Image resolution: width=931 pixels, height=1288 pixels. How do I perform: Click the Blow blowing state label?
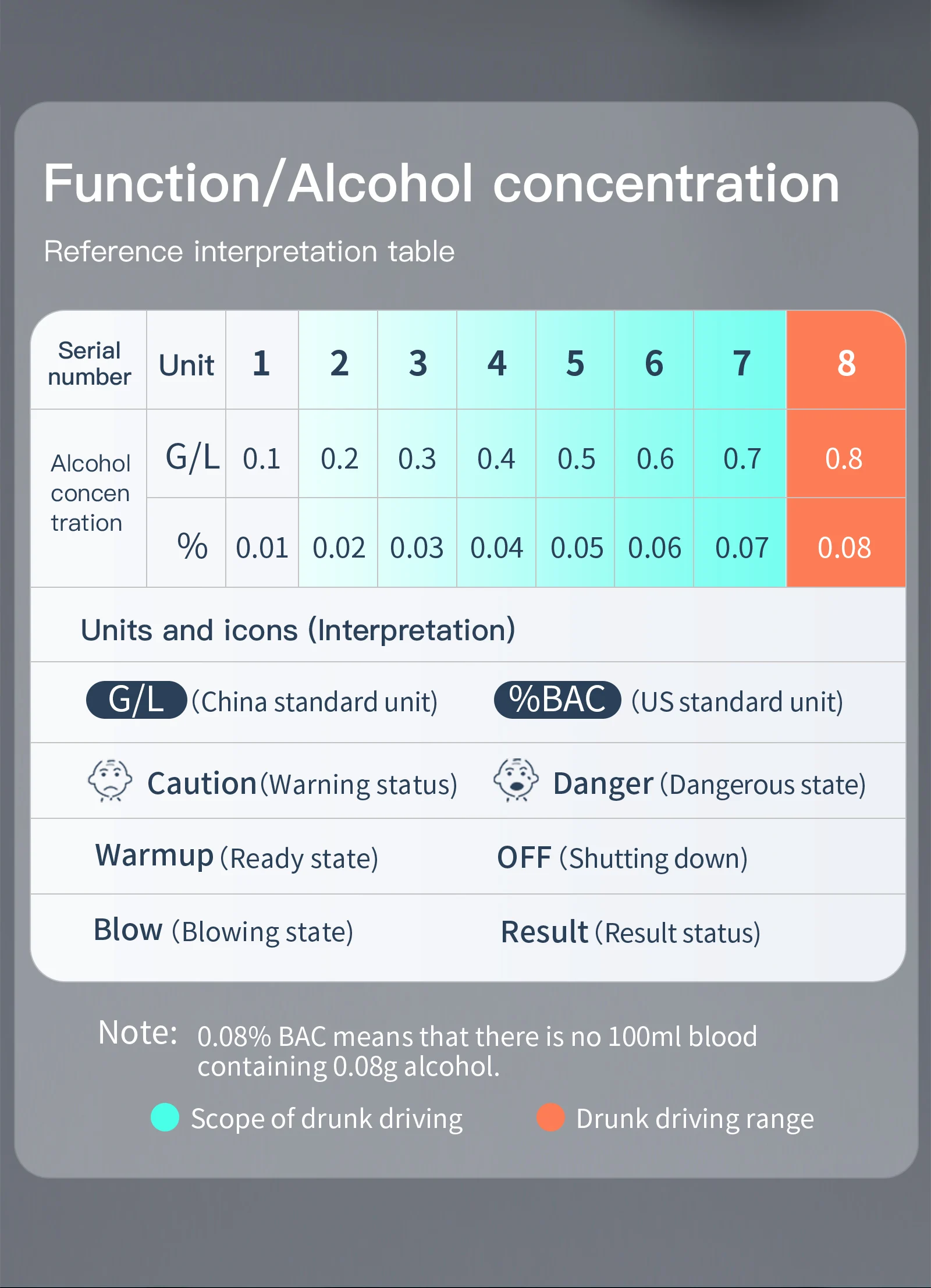pyautogui.click(x=223, y=931)
